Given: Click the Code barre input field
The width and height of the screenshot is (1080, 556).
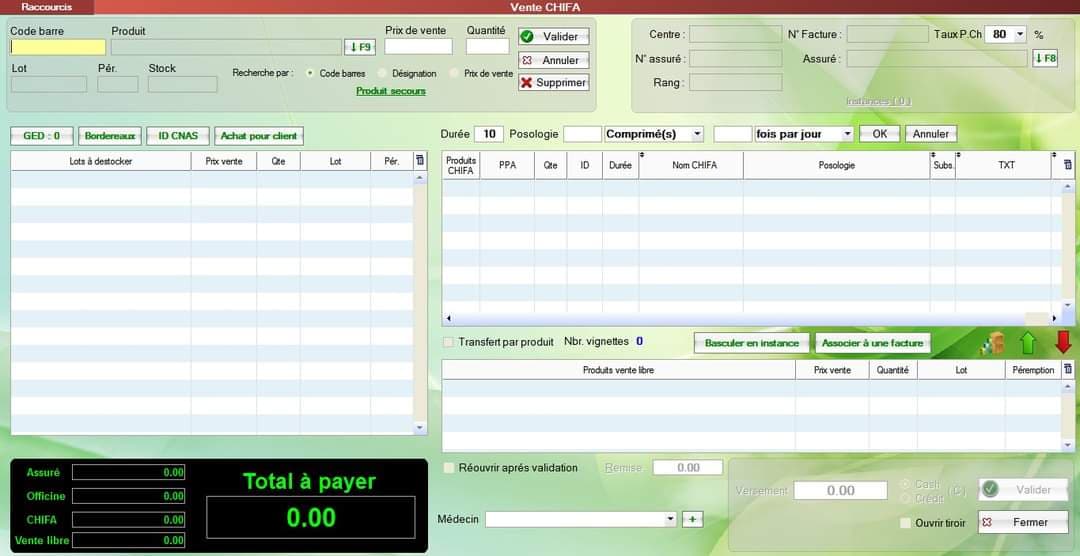Looking at the screenshot, I should click(58, 47).
